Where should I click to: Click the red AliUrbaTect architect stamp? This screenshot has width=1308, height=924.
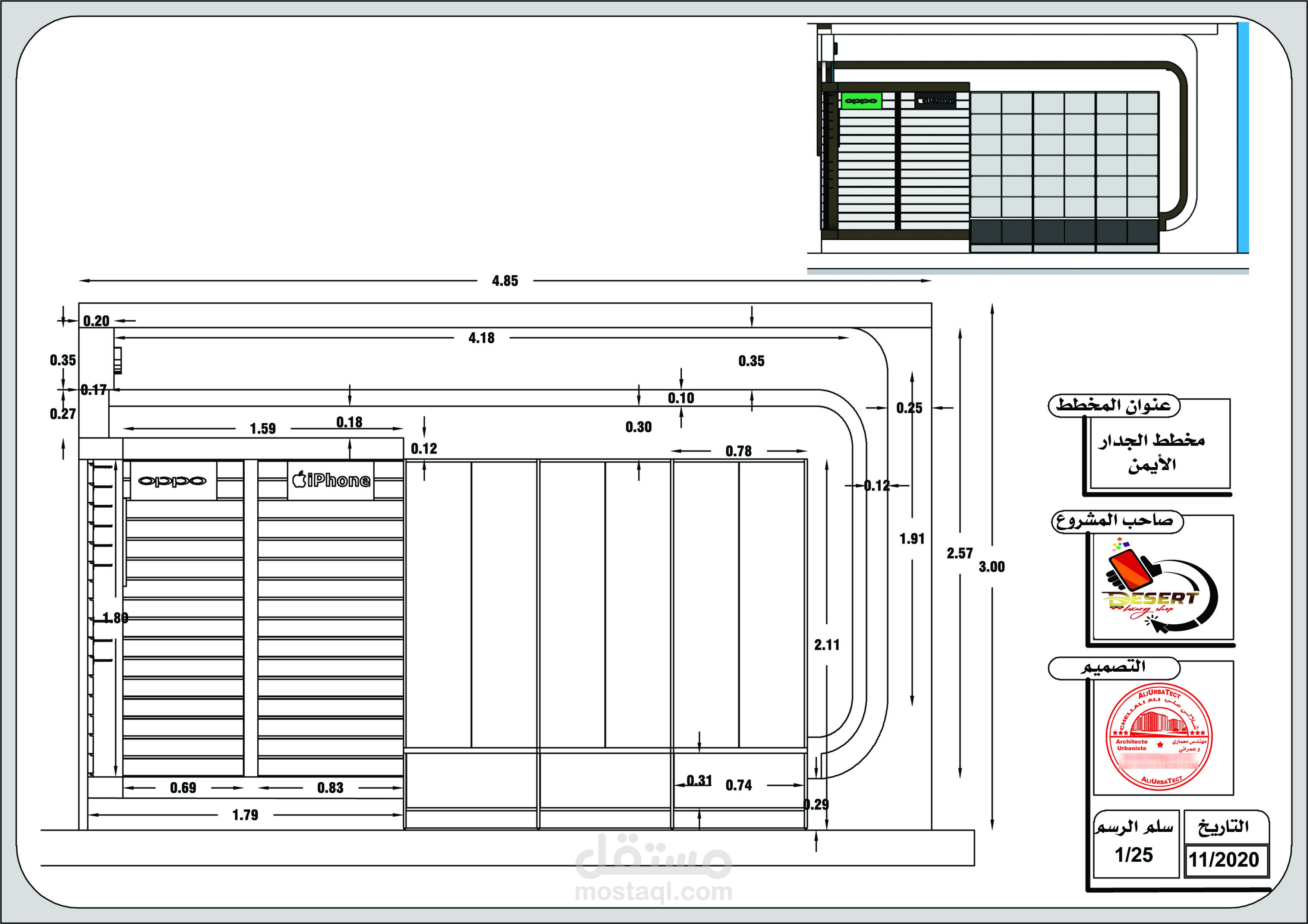[x=1159, y=738]
